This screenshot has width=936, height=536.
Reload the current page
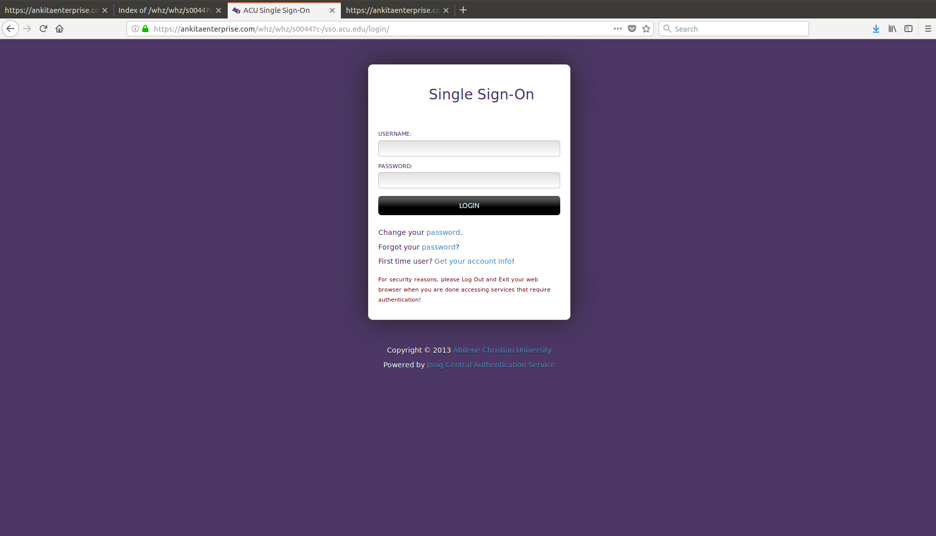coord(43,29)
